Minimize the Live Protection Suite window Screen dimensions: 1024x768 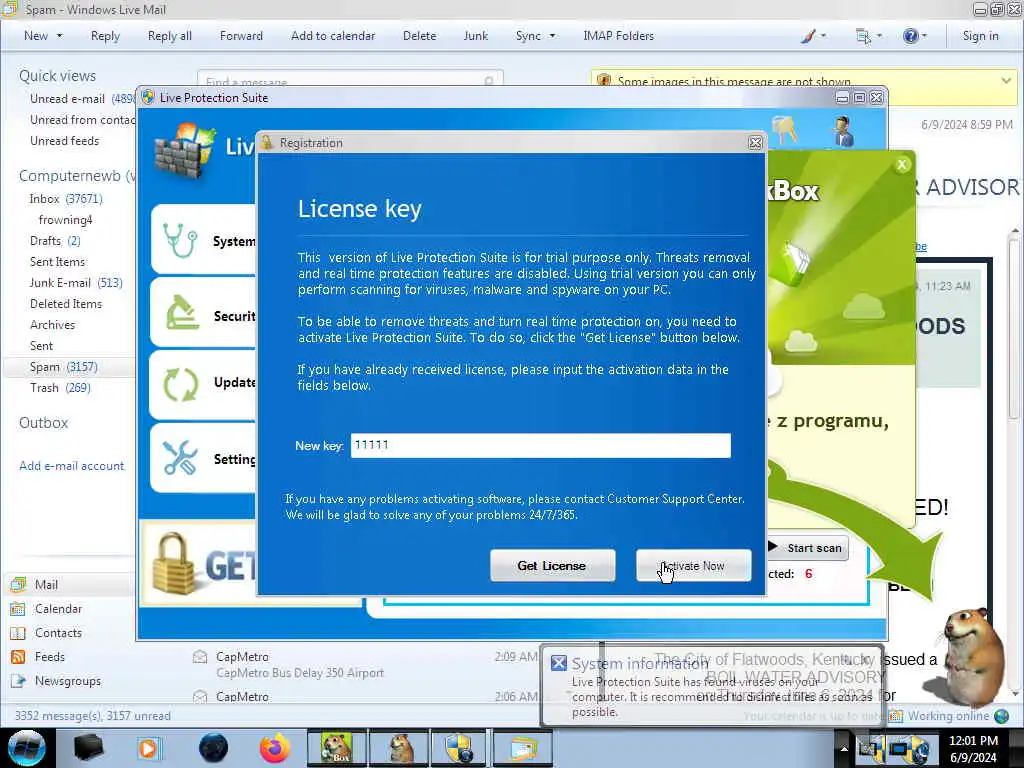point(842,98)
